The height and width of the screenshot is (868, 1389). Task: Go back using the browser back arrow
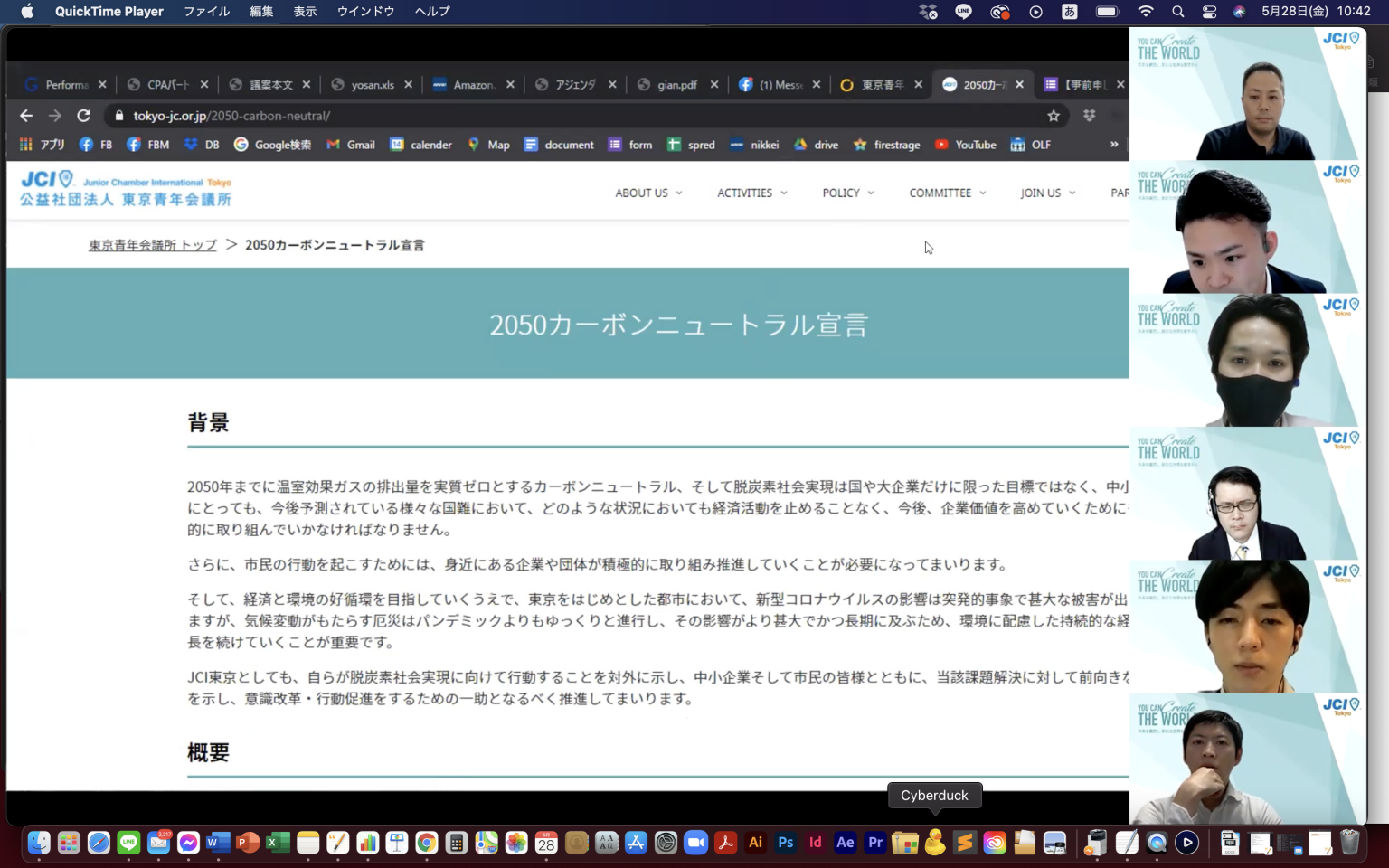[x=26, y=116]
